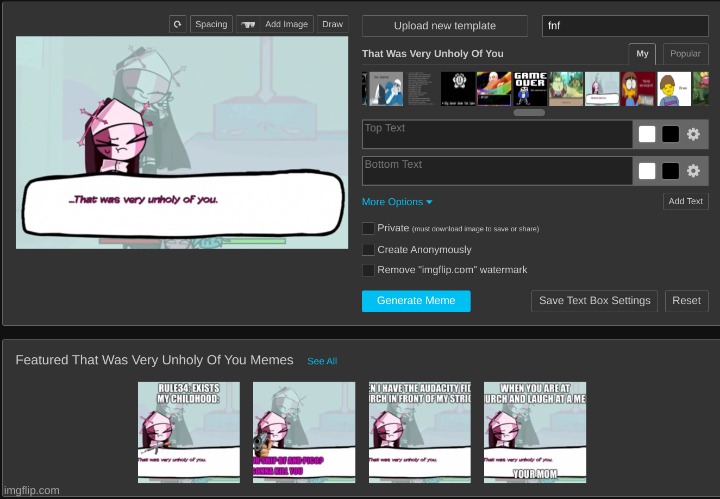The image size is (720, 499).
Task: Switch to the Popular templates tab
Action: tap(685, 54)
